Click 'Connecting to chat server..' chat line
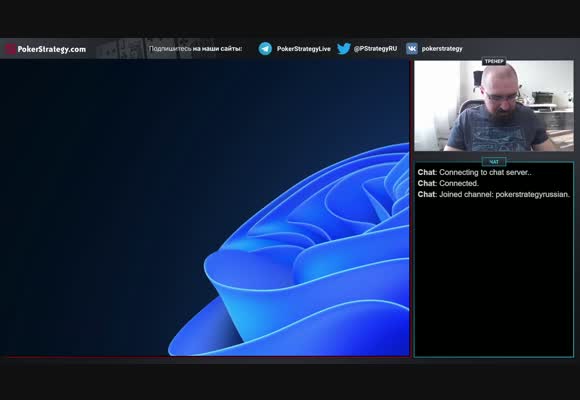Screen dimensions: 580x400 pos(475,172)
